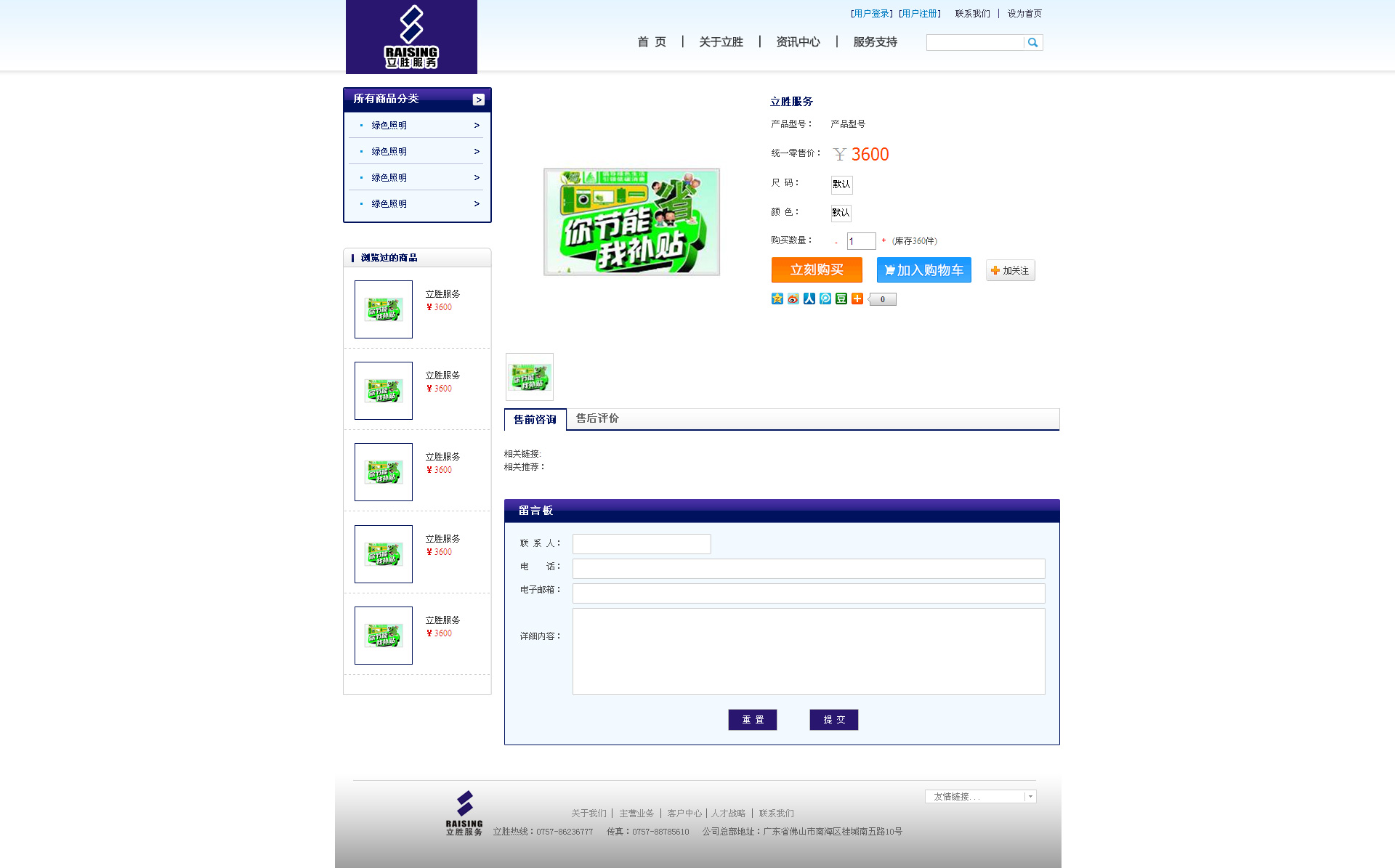Click the search magnifier icon
This screenshot has width=1395, height=868.
coord(1032,43)
